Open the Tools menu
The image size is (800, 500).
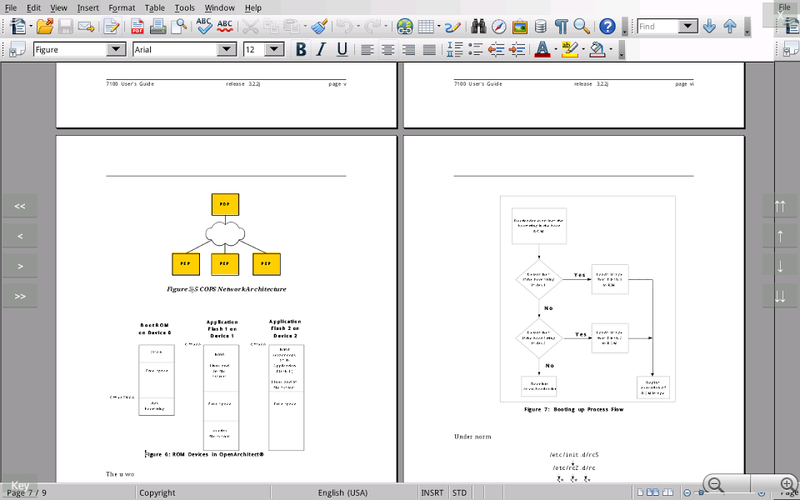point(184,8)
